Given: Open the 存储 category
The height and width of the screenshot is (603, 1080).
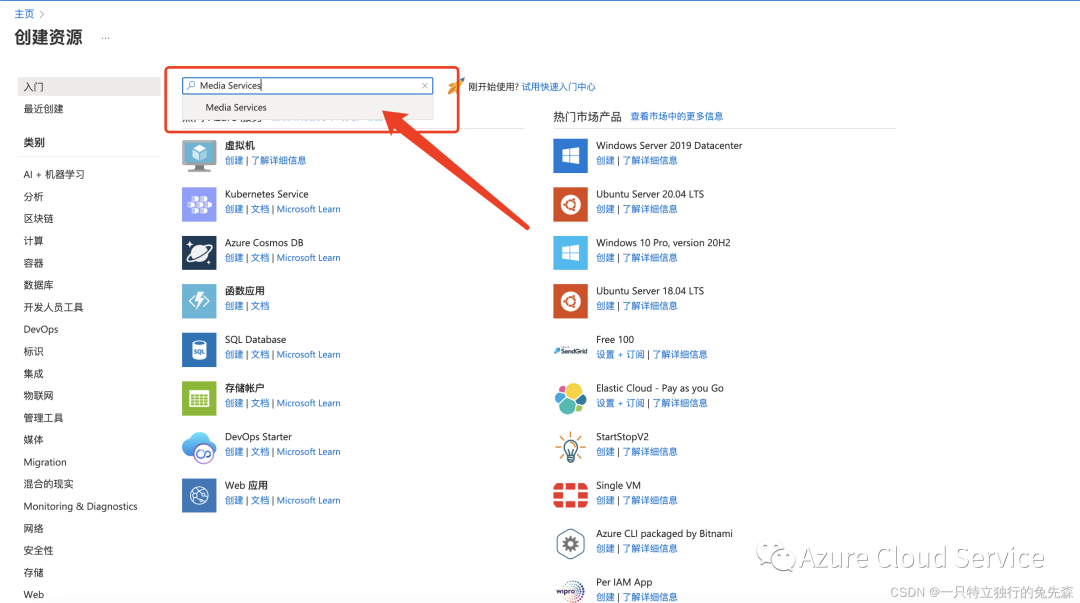Looking at the screenshot, I should 33,573.
